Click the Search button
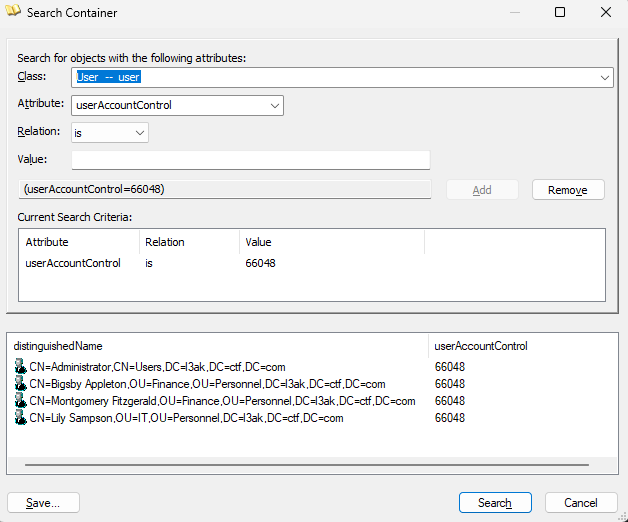Viewport: 628px width, 522px height. tap(494, 502)
